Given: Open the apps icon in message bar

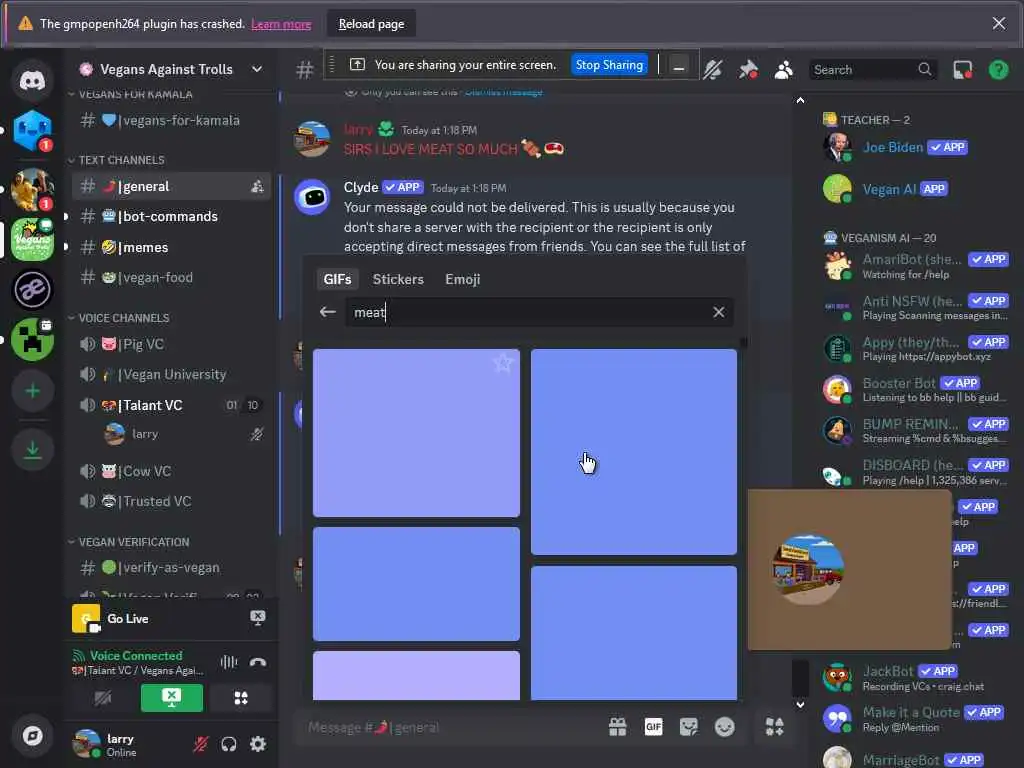Looking at the screenshot, I should 775,727.
